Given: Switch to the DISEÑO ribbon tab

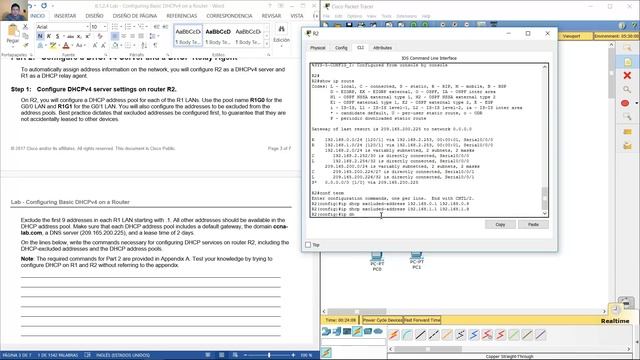Looking at the screenshot, I should point(94,16).
